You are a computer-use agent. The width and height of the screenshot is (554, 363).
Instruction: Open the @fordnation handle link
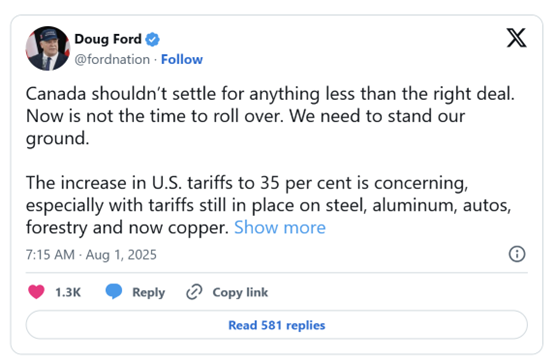point(112,59)
